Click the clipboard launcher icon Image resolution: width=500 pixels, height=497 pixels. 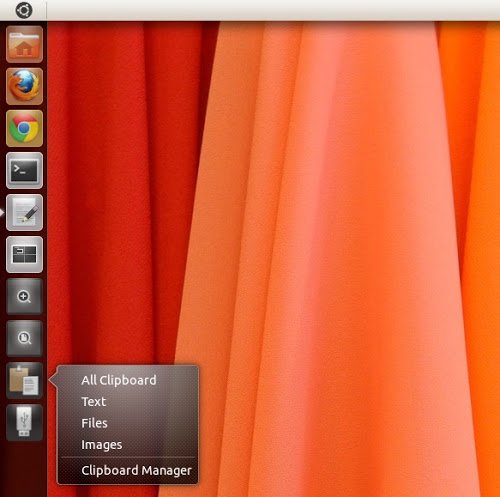(x=24, y=381)
